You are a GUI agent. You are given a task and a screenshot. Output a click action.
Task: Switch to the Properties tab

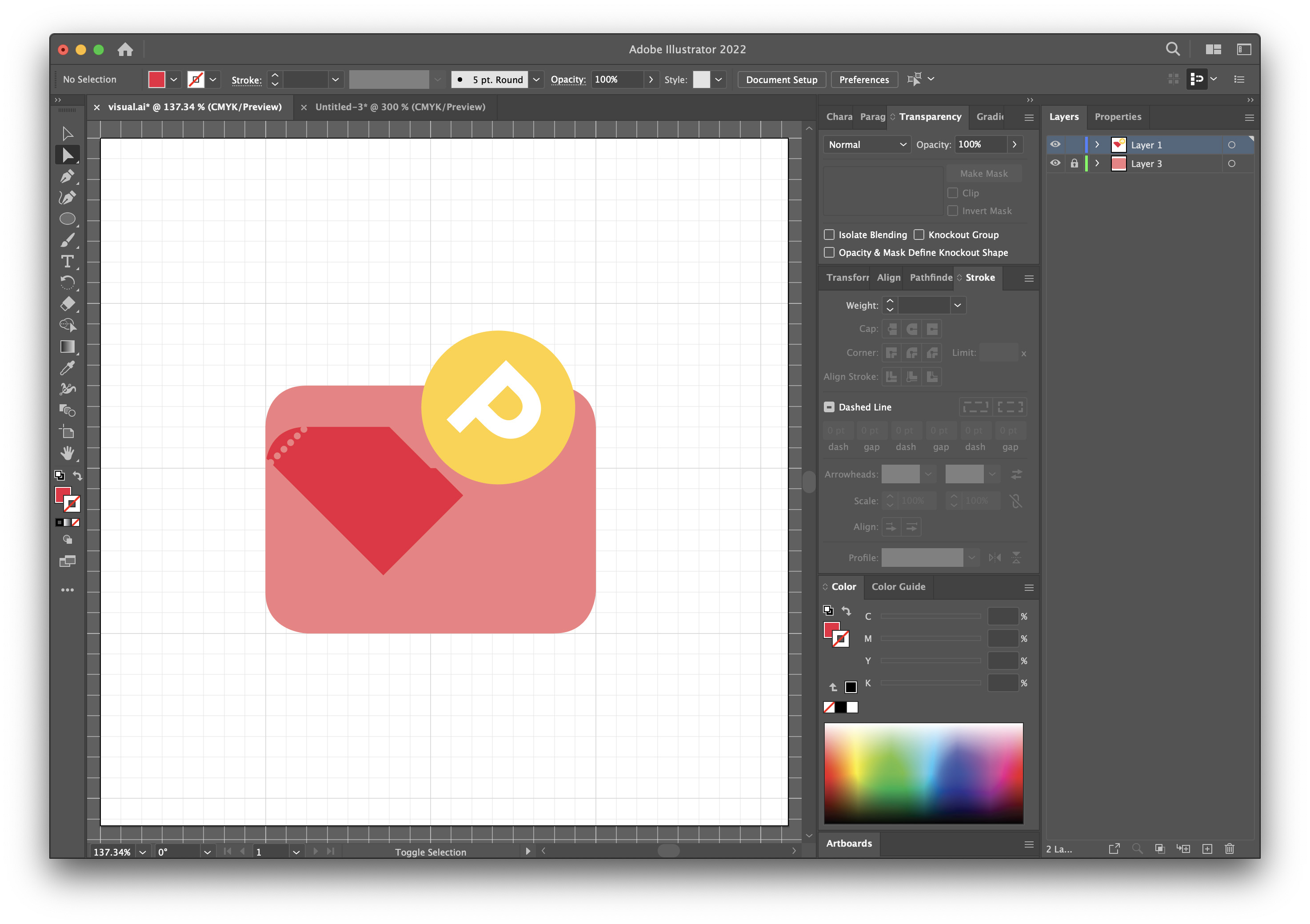pos(1117,116)
